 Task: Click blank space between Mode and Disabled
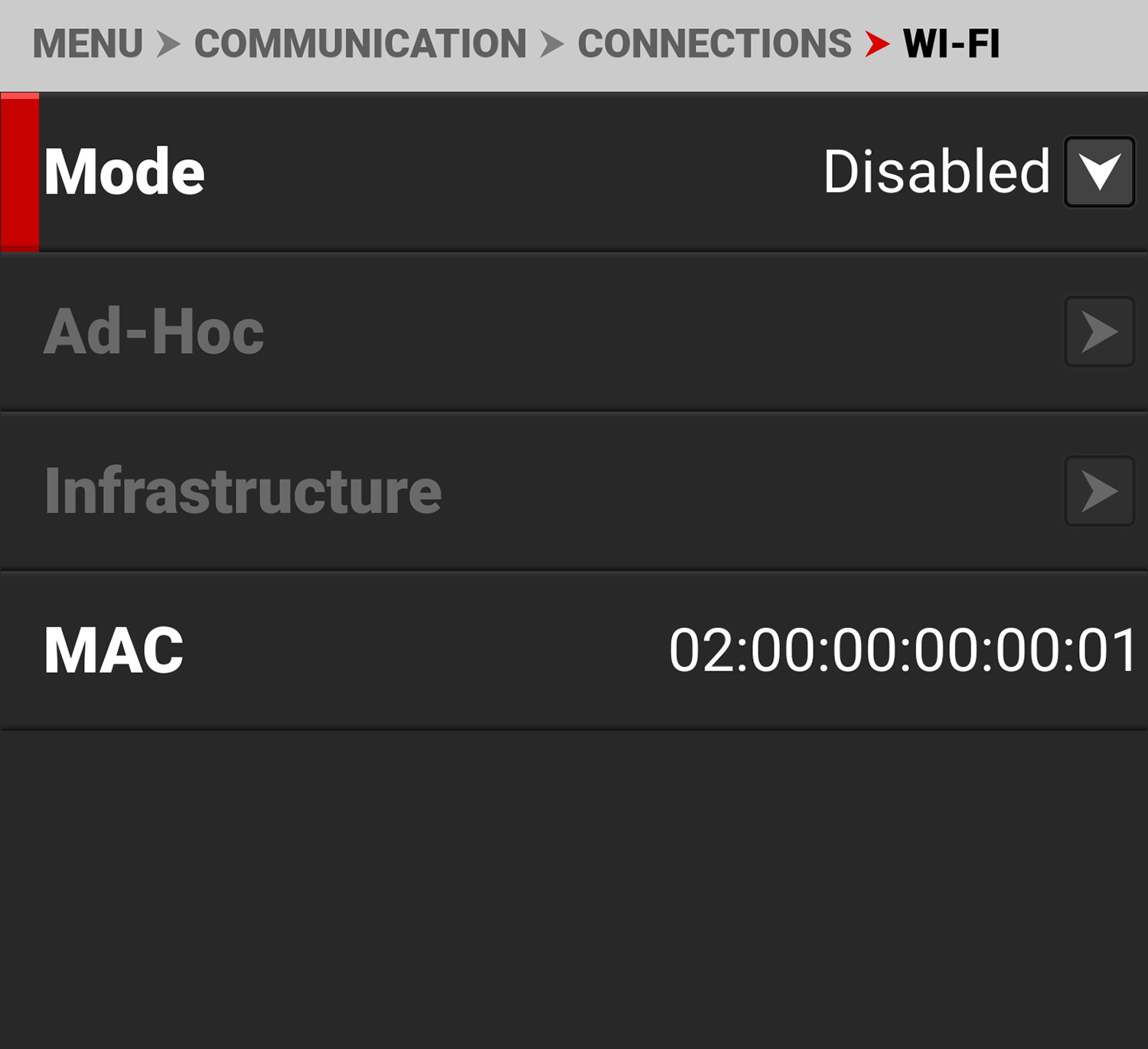click(513, 172)
